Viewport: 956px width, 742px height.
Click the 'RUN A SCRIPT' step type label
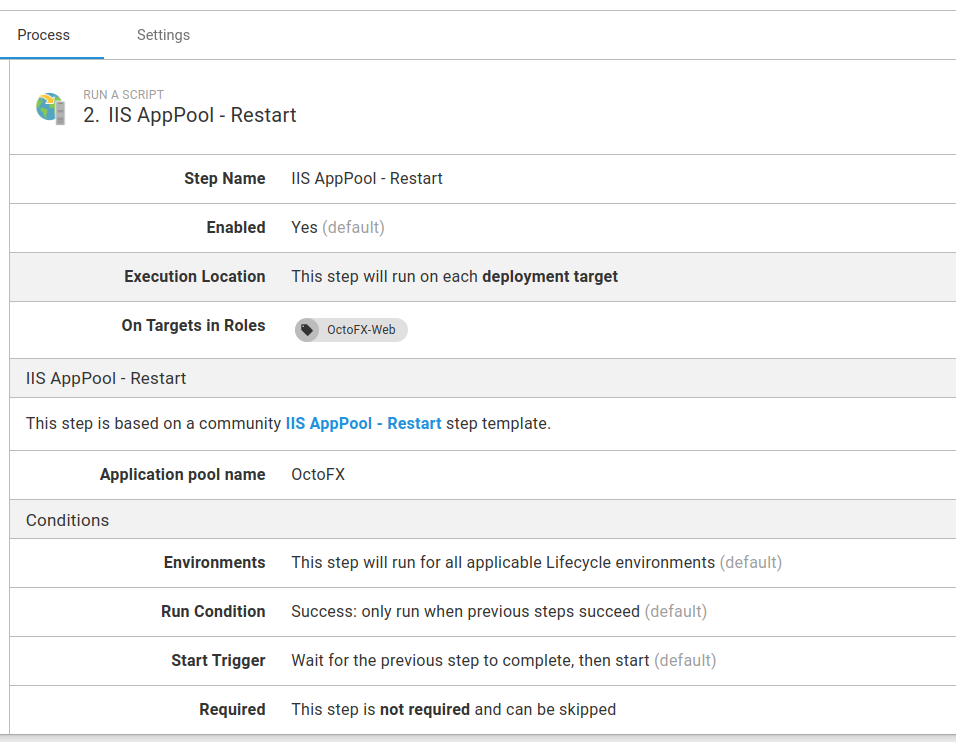click(123, 95)
